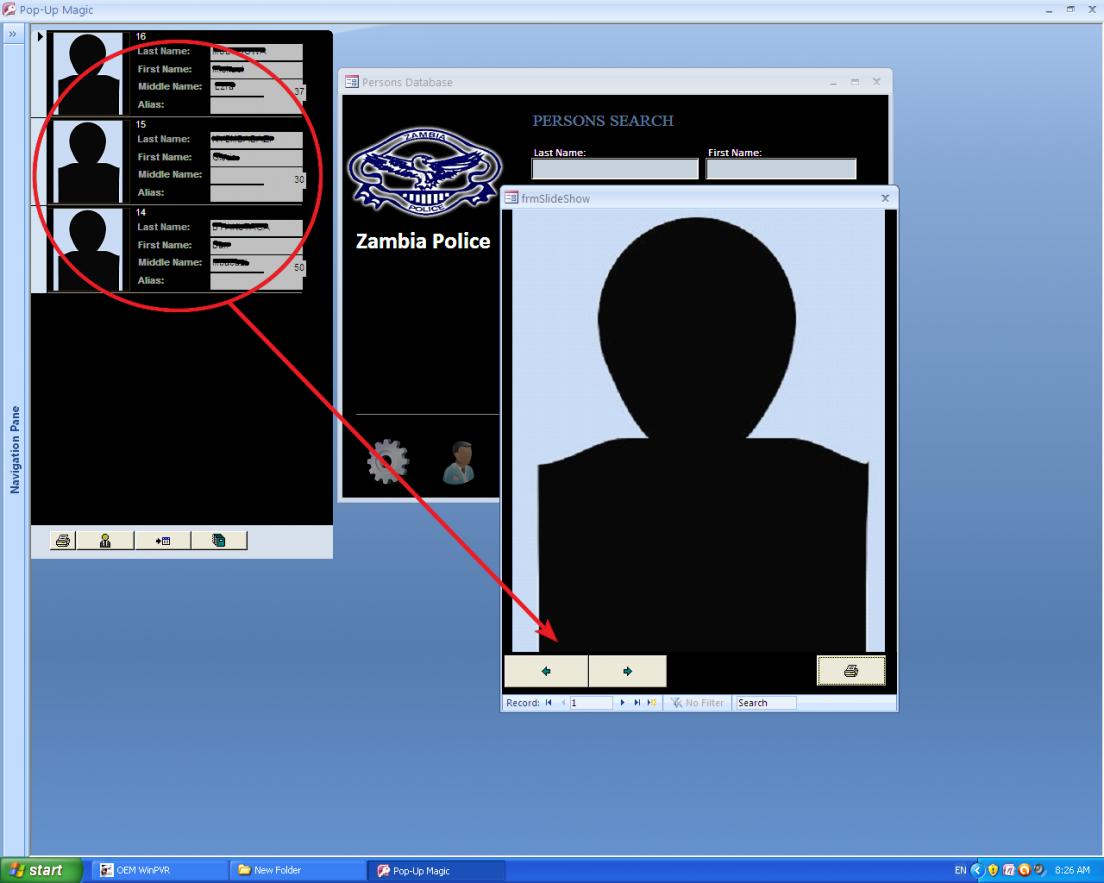Jump to the last record in the Record navigator

coord(636,703)
